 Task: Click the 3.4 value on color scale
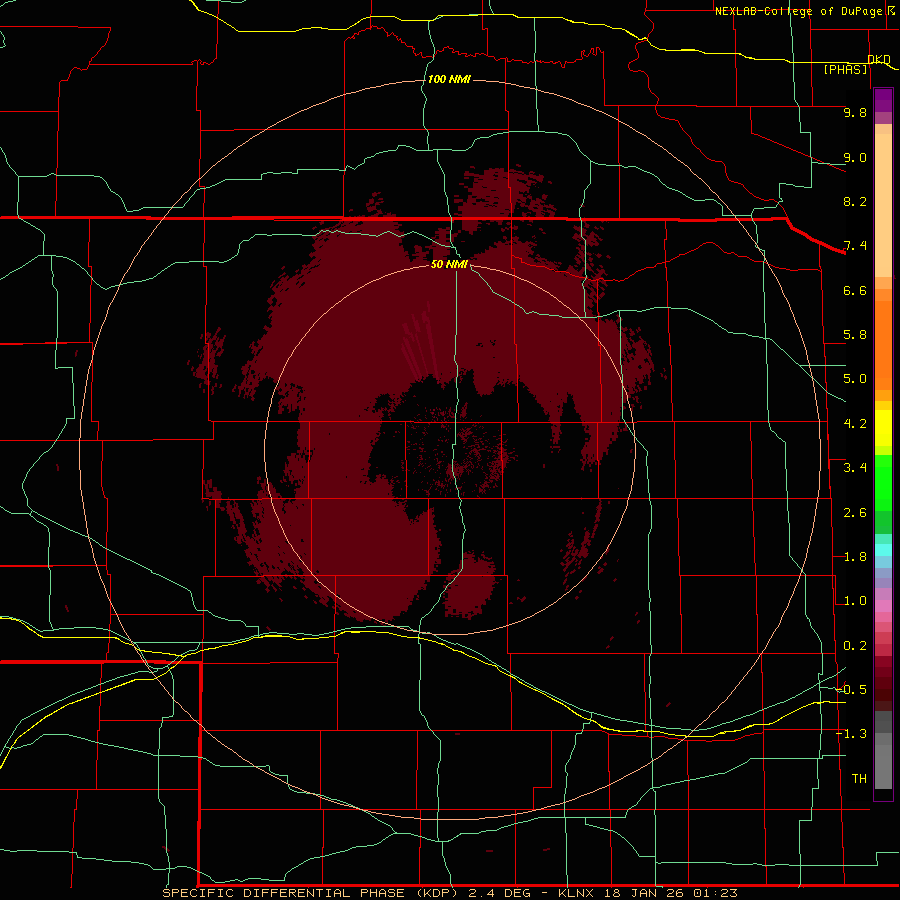coord(855,468)
